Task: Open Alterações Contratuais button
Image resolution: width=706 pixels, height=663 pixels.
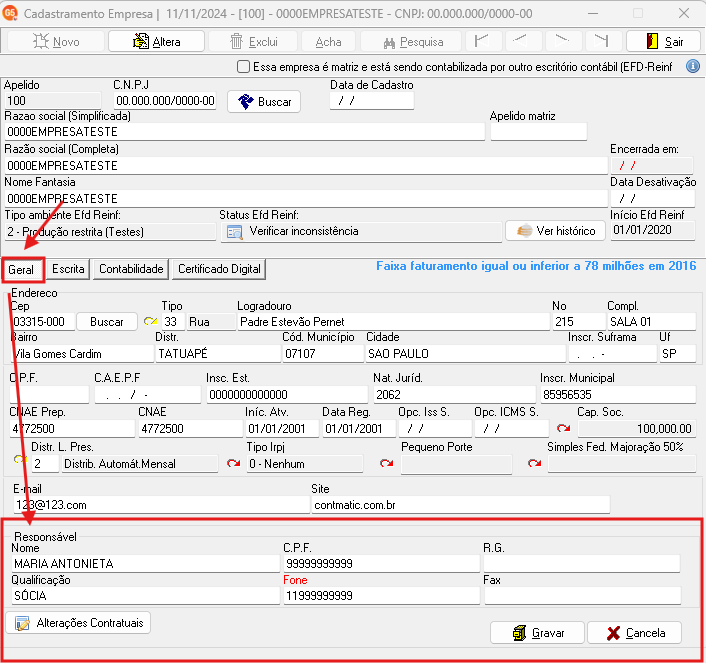Action: coord(78,623)
